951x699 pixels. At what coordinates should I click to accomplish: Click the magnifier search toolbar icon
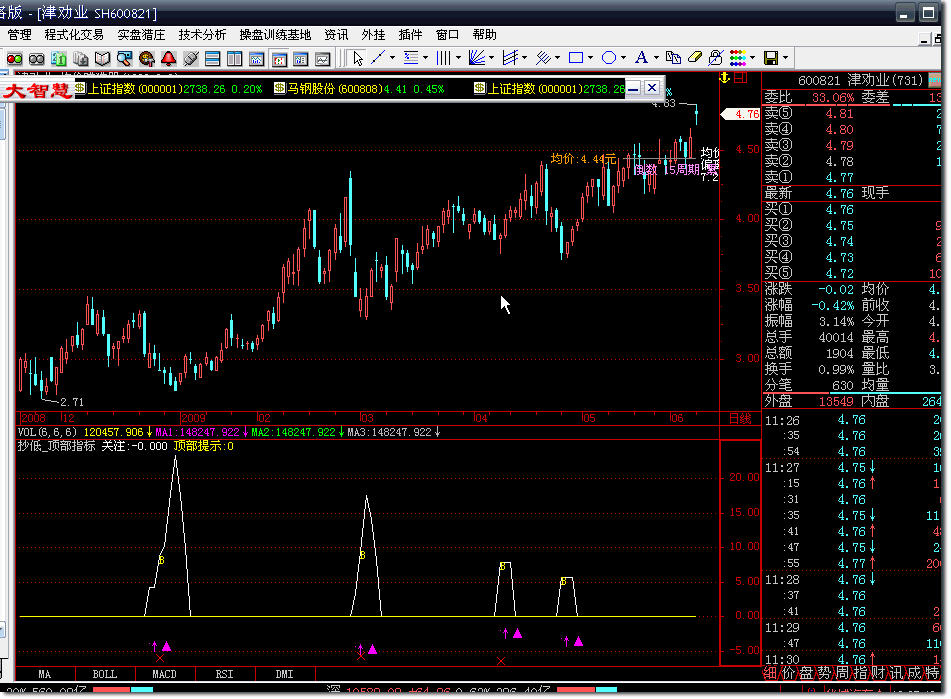coord(124,58)
